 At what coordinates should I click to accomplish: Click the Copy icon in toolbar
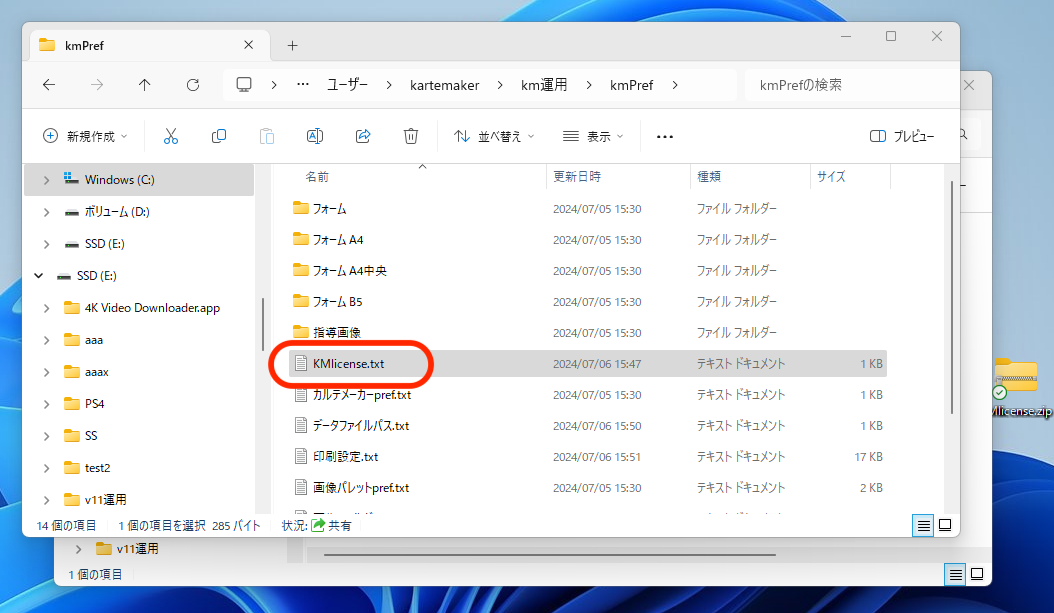pos(218,136)
